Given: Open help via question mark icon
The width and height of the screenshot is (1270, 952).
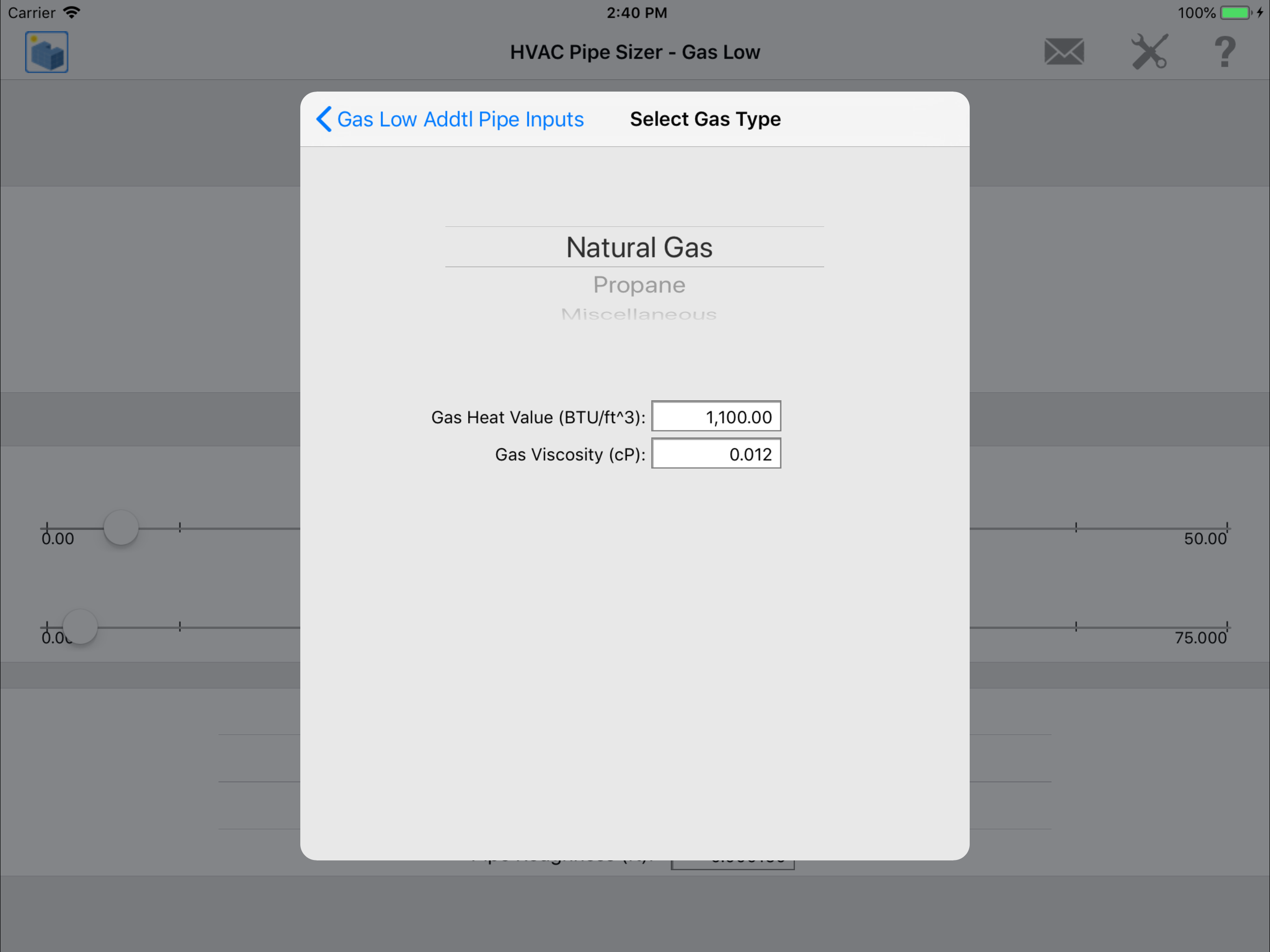Looking at the screenshot, I should pyautogui.click(x=1224, y=52).
